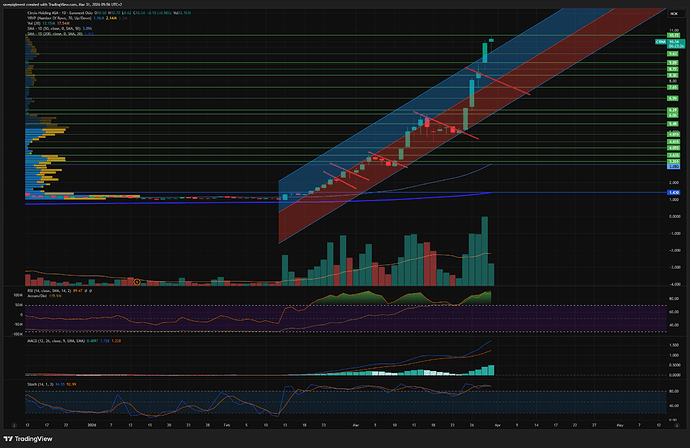
Task: Click the Apr label on the time axis
Action: point(498,425)
